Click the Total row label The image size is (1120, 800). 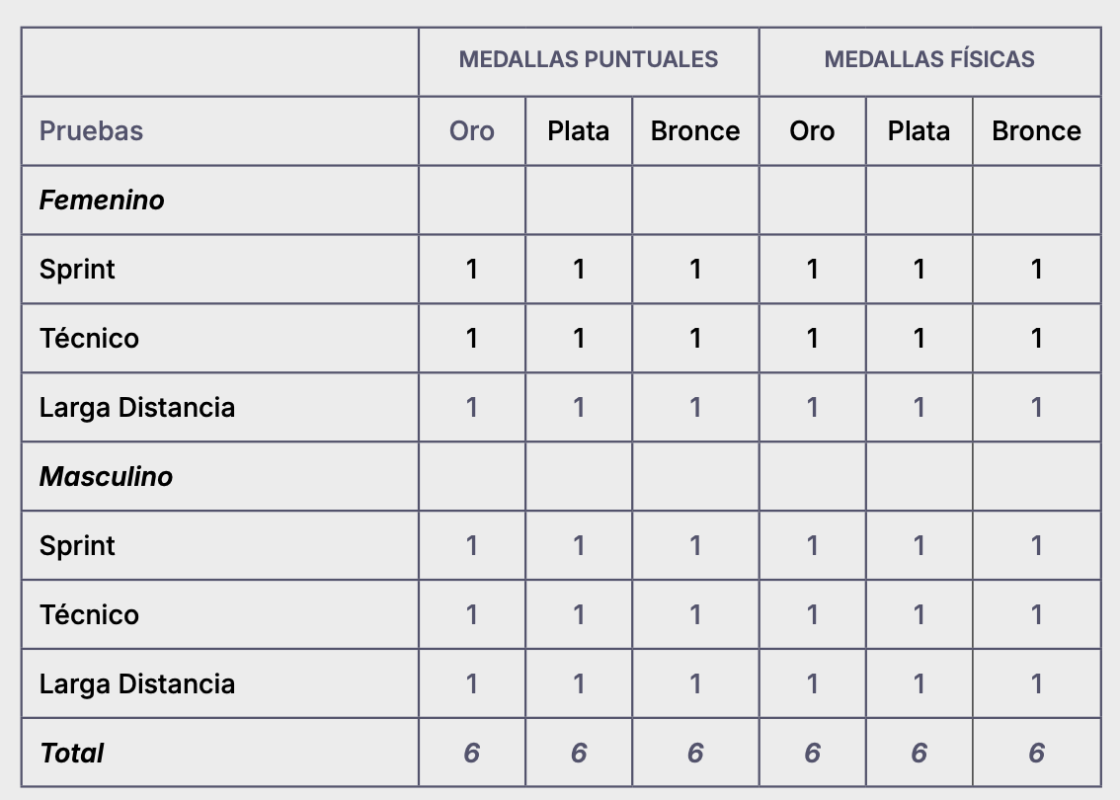click(72, 753)
